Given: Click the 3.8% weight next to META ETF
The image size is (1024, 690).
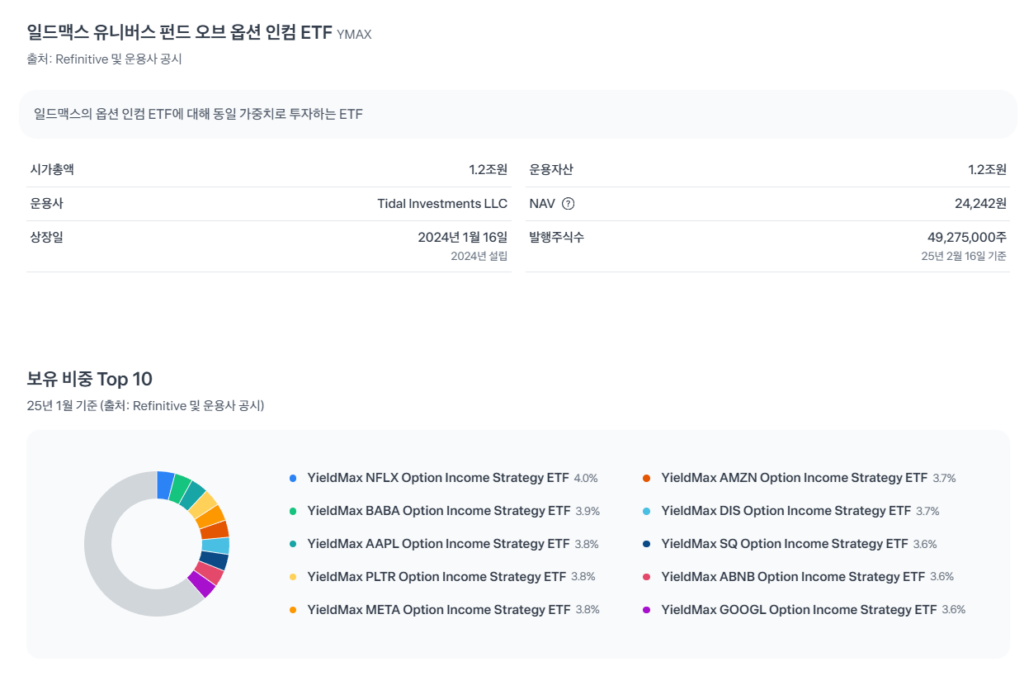Looking at the screenshot, I should pos(587,610).
